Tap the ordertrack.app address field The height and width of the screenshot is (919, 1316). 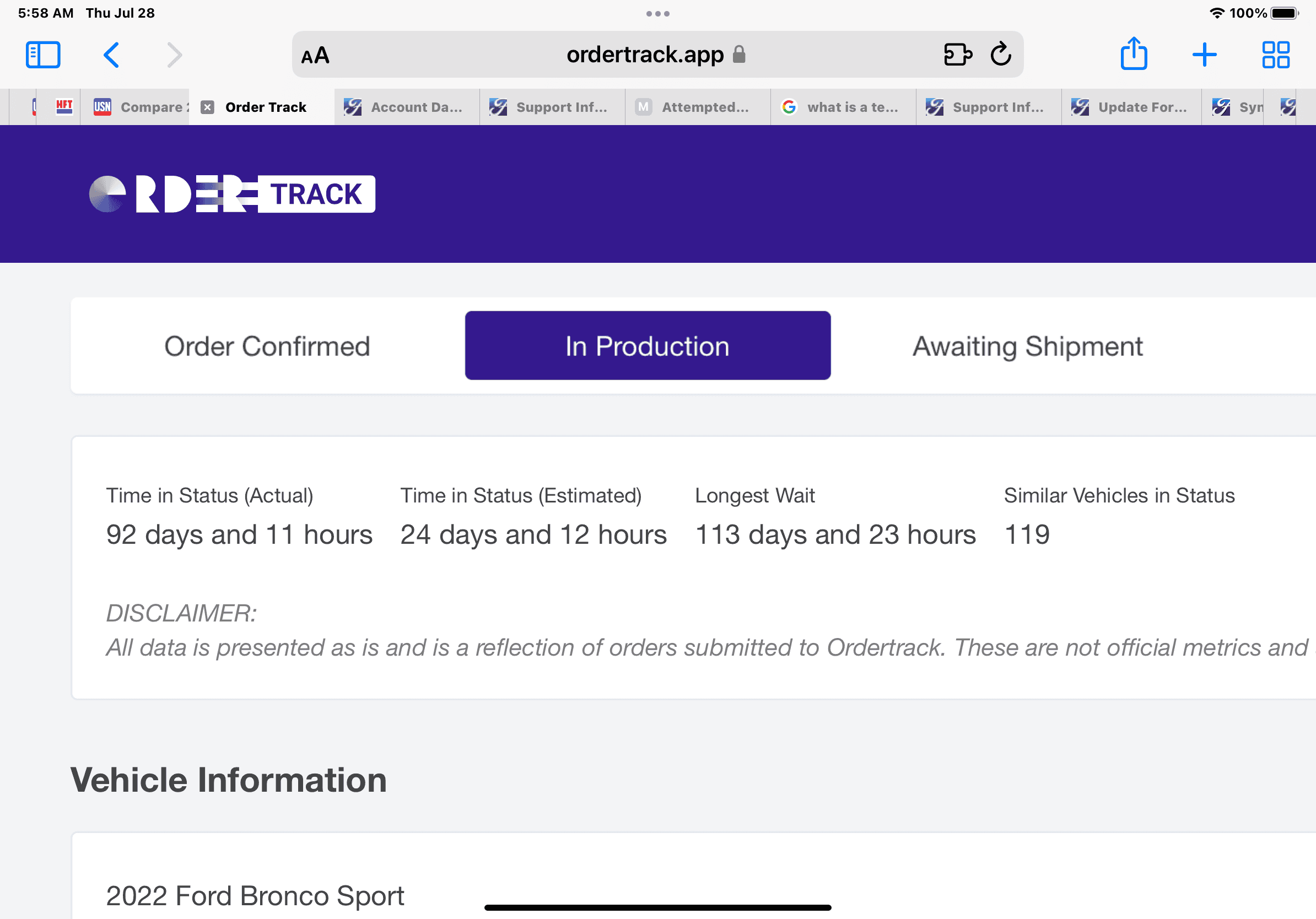click(x=645, y=55)
